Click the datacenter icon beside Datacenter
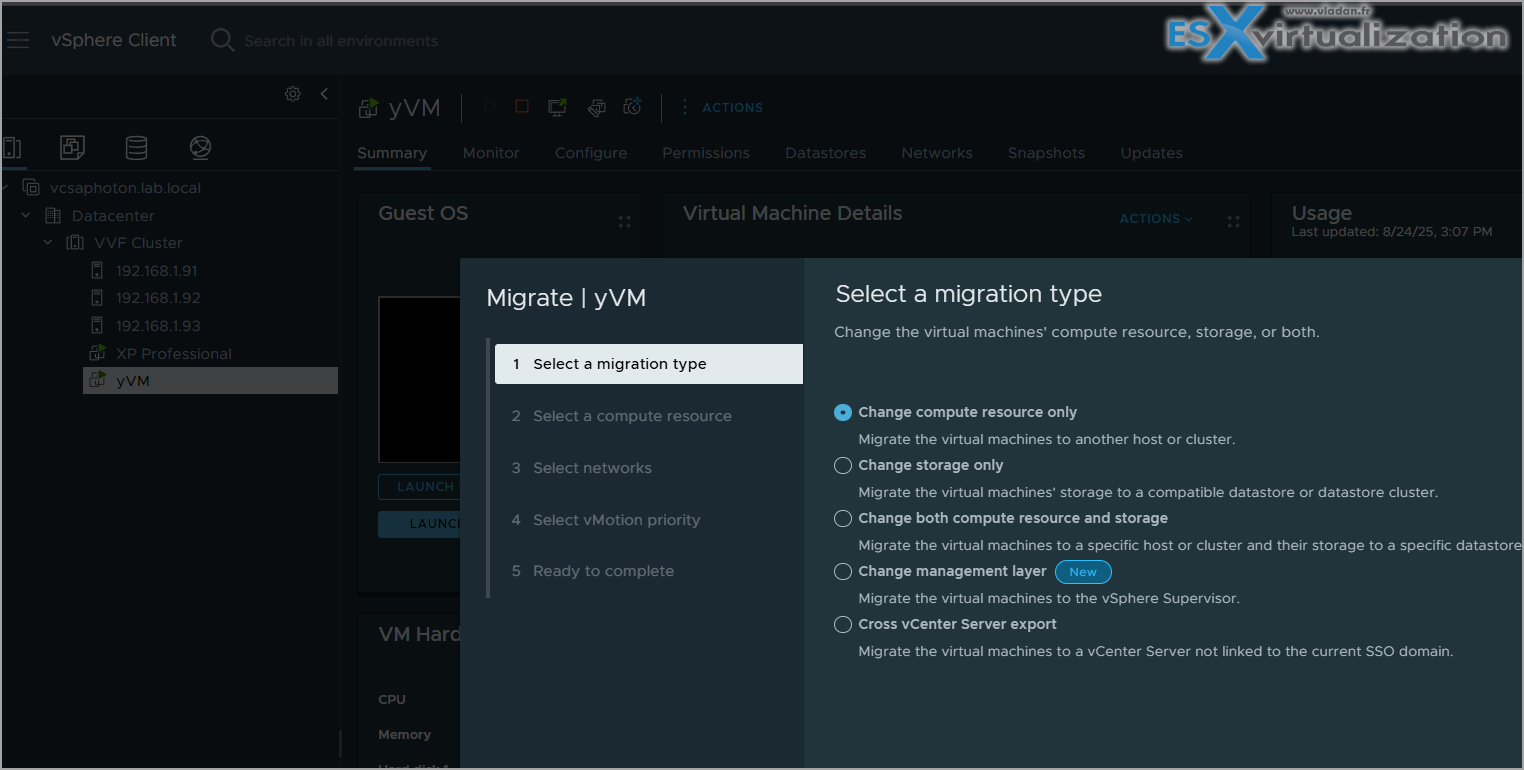 coord(53,216)
